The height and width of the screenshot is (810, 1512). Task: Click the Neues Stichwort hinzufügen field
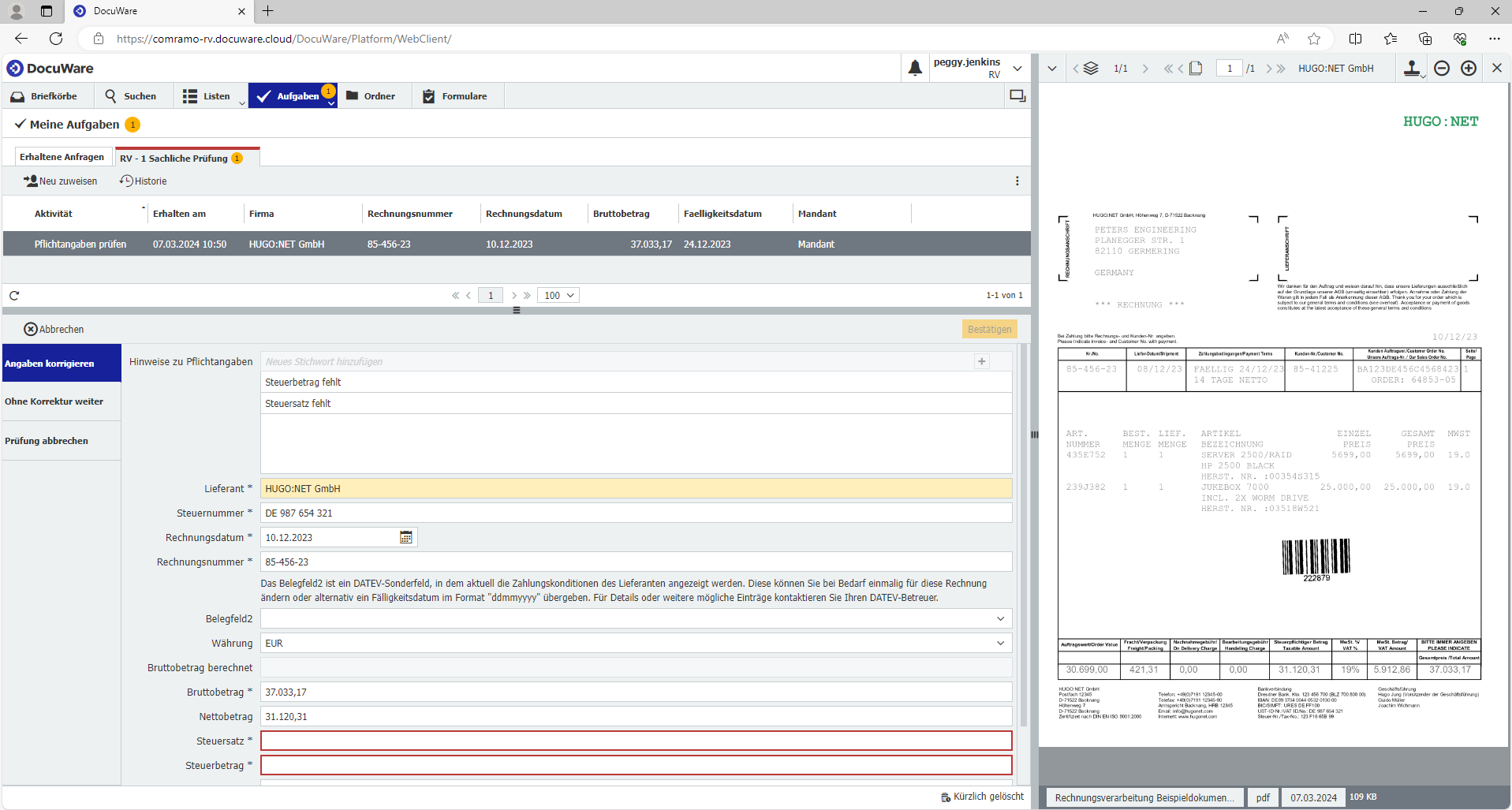tap(617, 362)
